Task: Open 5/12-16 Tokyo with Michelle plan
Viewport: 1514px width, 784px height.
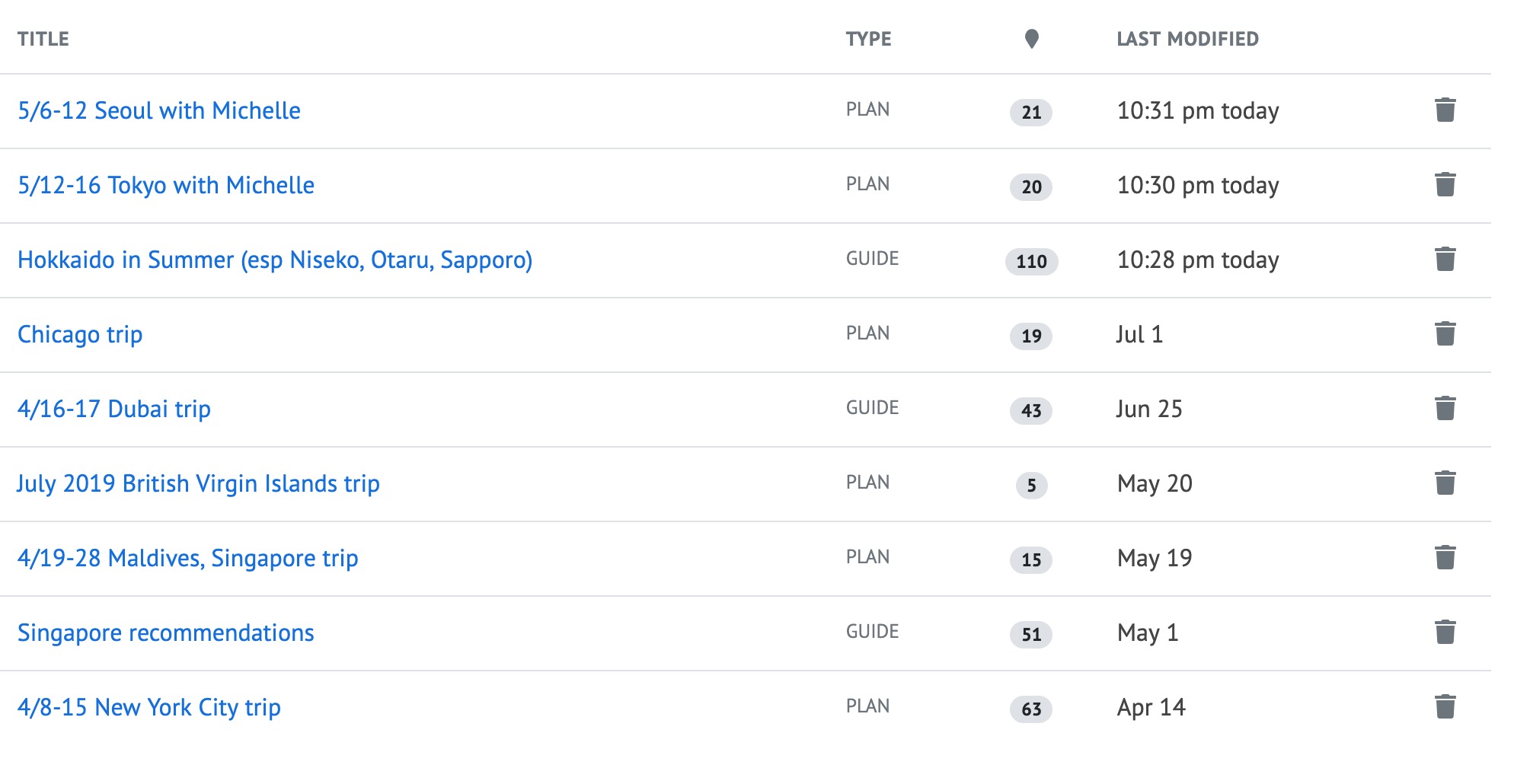Action: pyautogui.click(x=166, y=186)
